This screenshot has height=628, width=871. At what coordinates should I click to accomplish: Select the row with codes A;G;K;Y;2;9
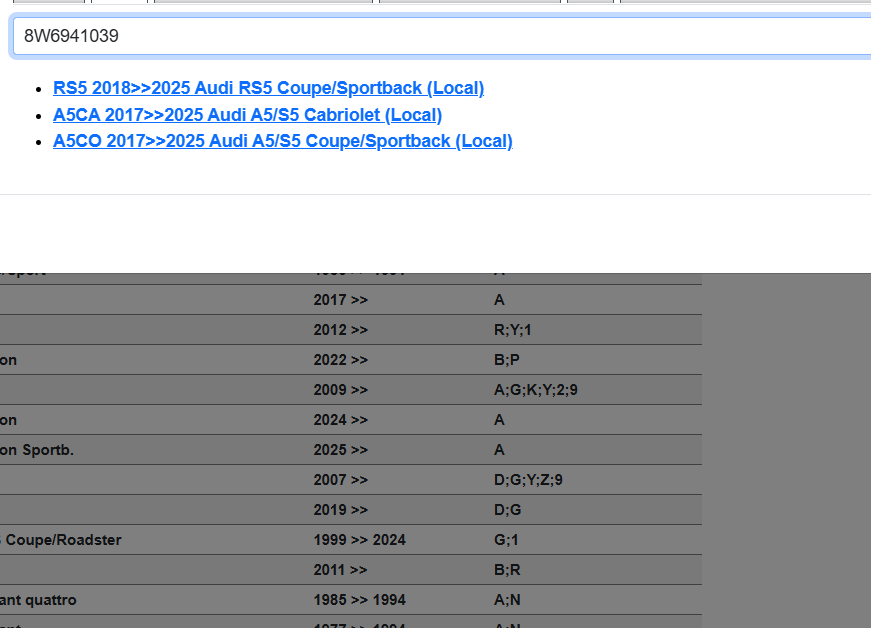click(535, 390)
